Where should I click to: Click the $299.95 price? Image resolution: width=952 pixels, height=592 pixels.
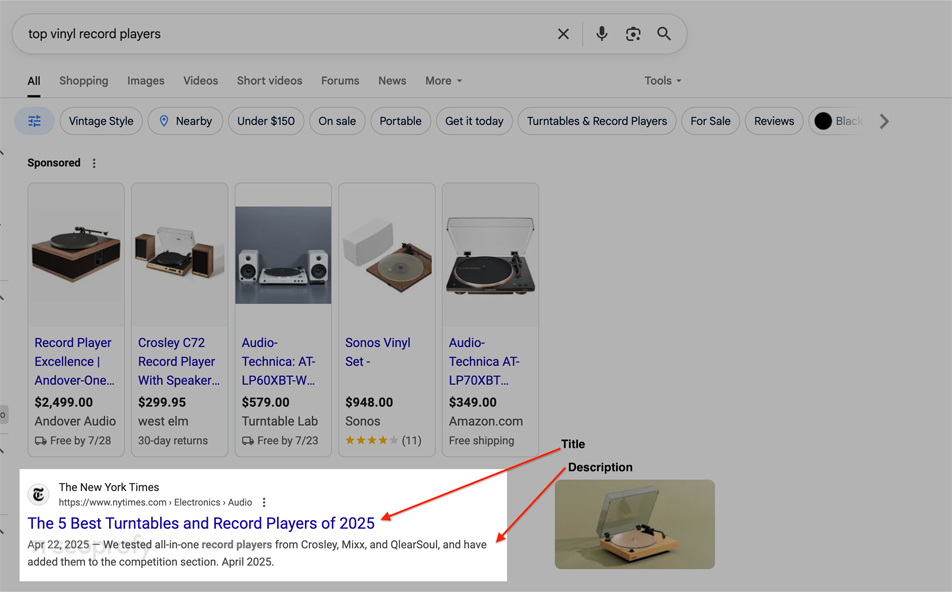162,403
